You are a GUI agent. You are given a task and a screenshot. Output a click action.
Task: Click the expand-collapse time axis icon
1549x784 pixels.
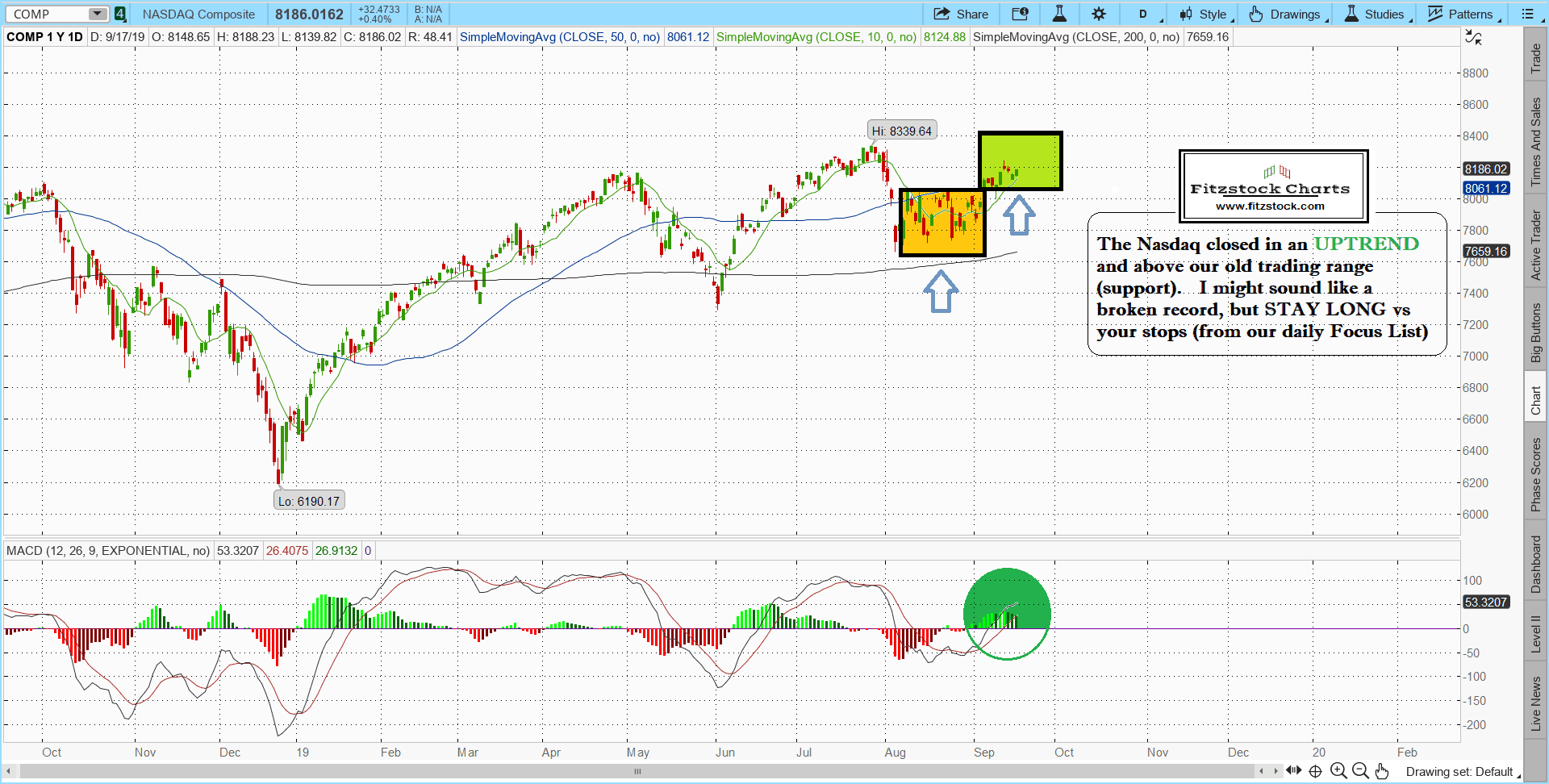tap(1293, 771)
